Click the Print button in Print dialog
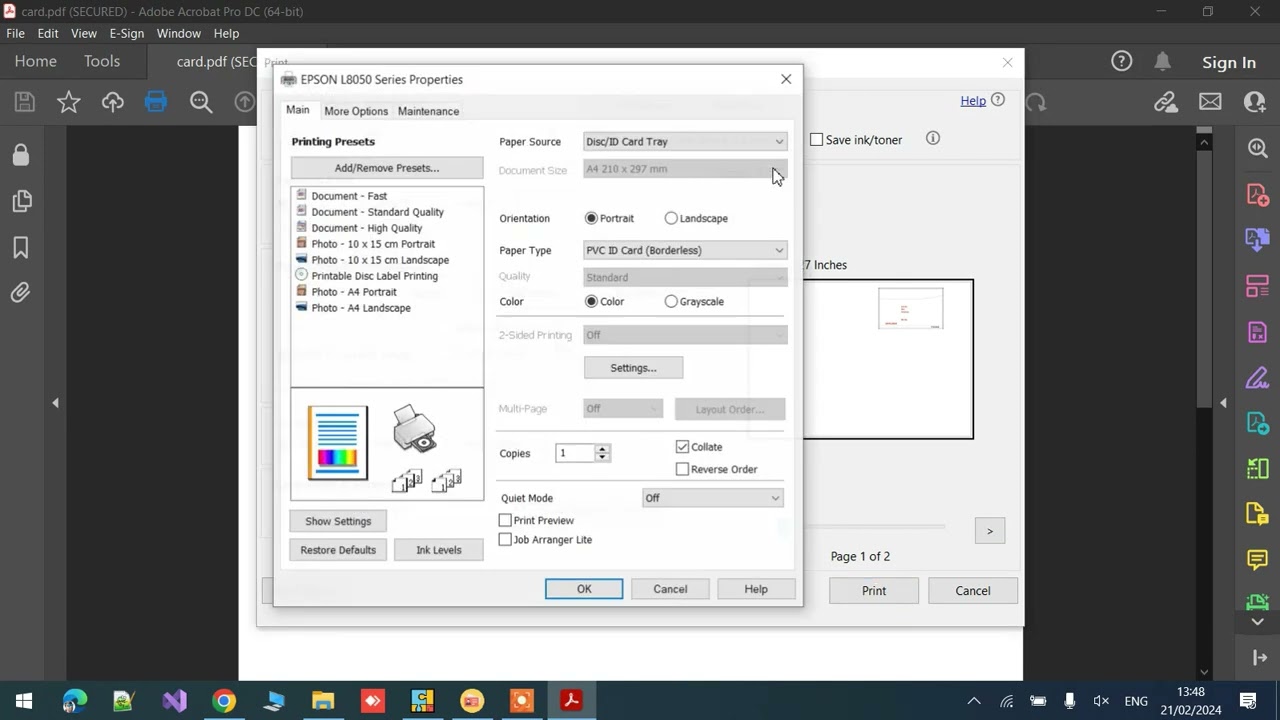 click(874, 590)
